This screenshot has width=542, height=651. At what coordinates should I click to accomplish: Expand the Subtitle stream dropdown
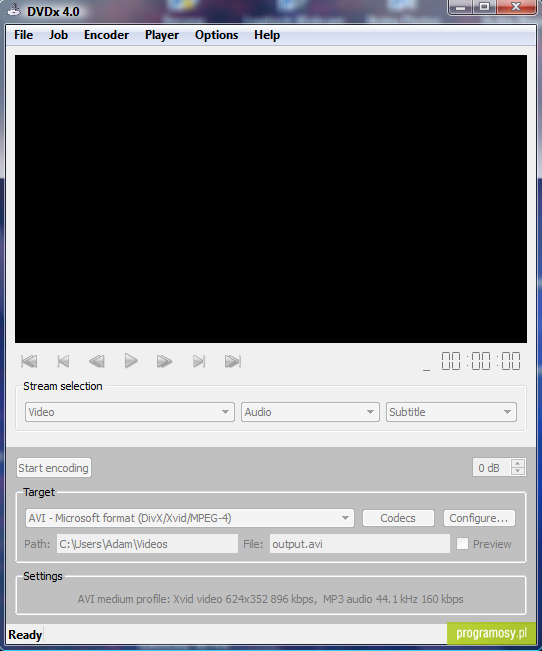click(451, 412)
